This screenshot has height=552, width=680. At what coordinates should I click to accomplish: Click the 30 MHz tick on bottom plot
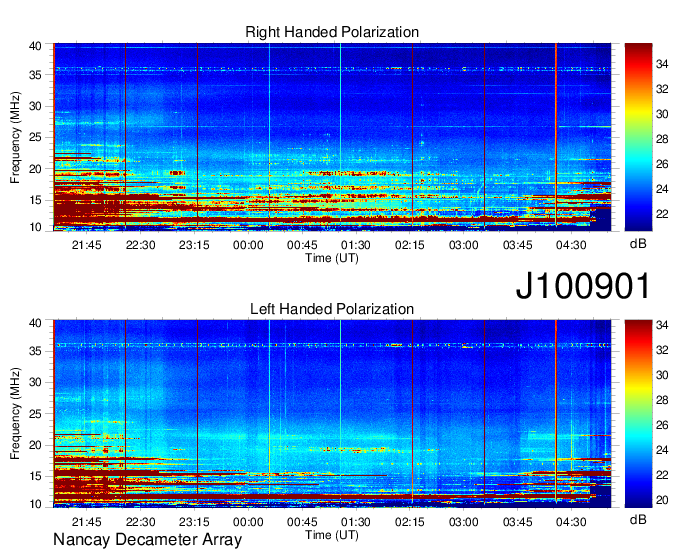[x=35, y=382]
